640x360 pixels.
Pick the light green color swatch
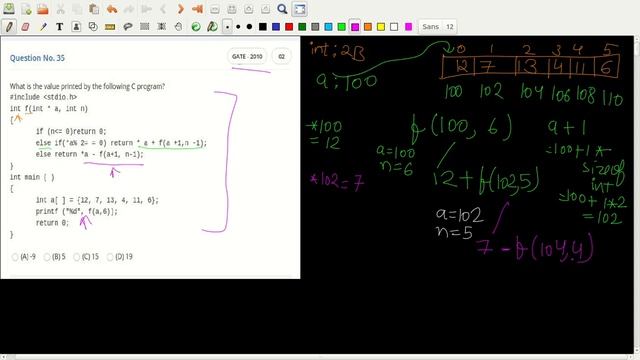(342, 27)
